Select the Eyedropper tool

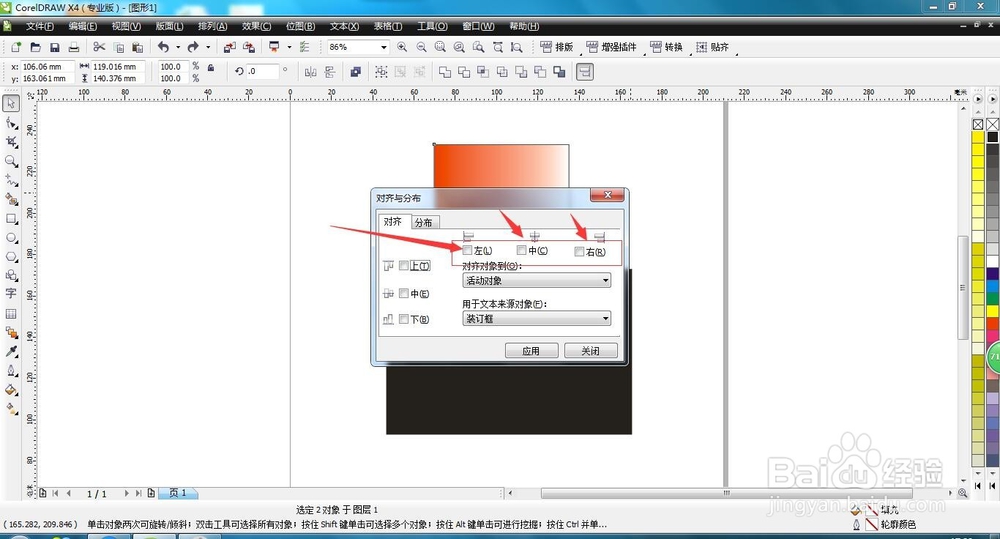click(11, 351)
